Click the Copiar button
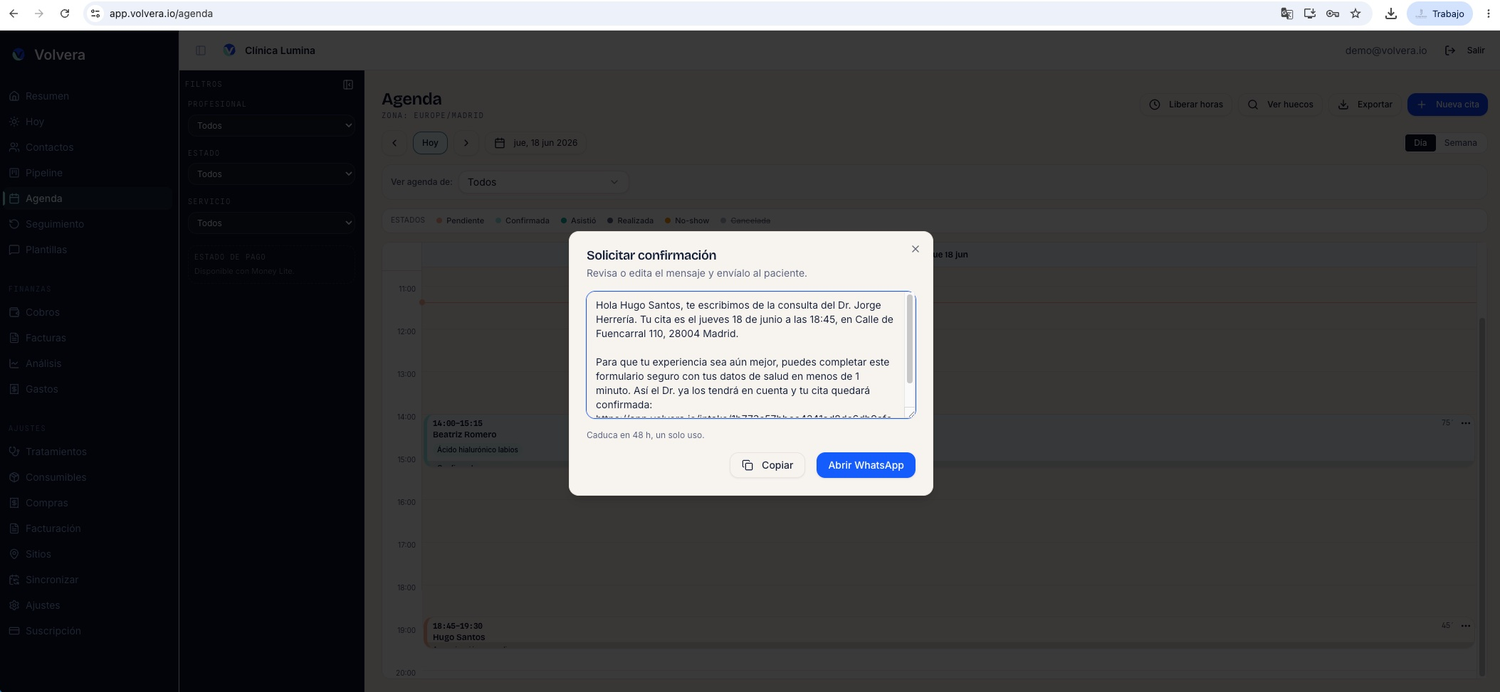The height and width of the screenshot is (692, 1500). pos(767,465)
